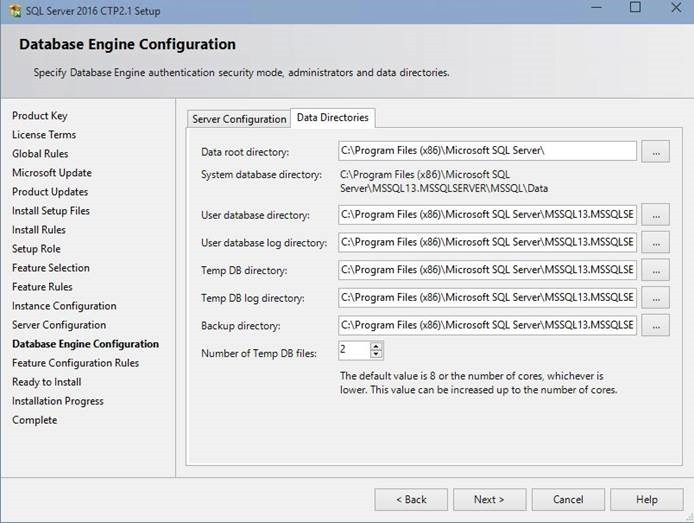Select Complete step in sidebar
Screen dimensions: 694x523
tap(35, 420)
